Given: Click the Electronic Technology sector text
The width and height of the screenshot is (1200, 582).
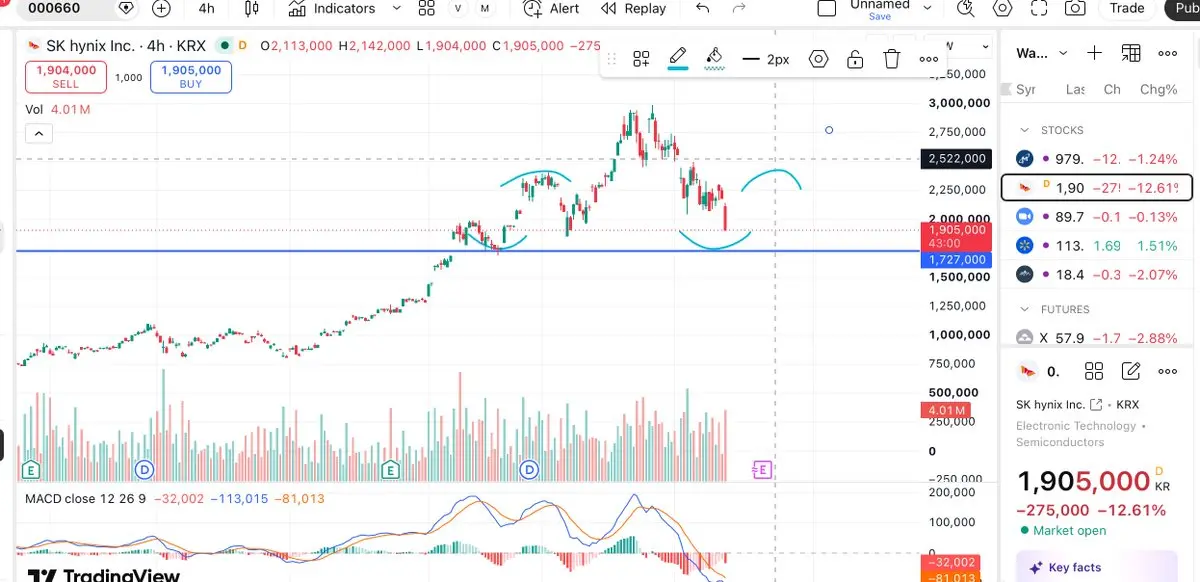Looking at the screenshot, I should [x=1076, y=426].
